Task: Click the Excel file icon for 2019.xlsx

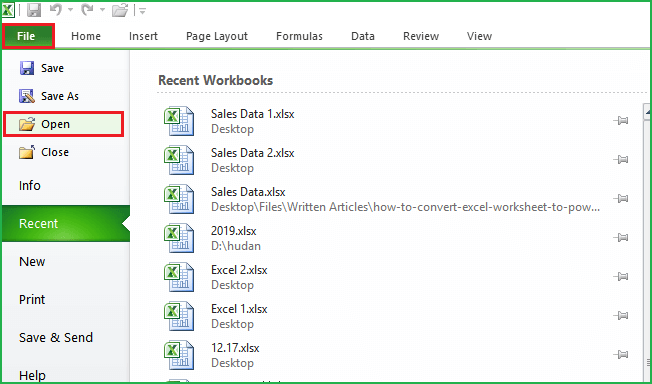Action: pos(179,238)
